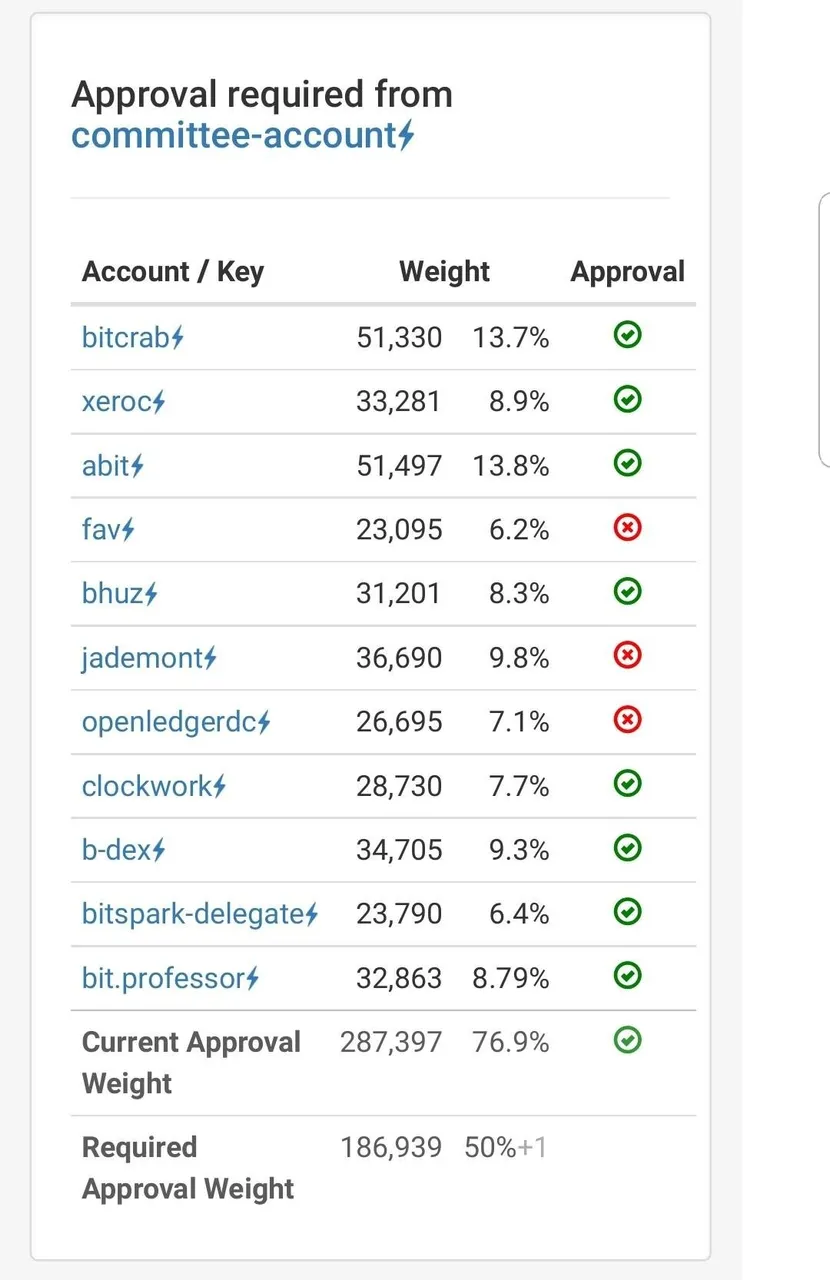Screen dimensions: 830x1280
Task: Click the Weight column header
Action: point(444,272)
